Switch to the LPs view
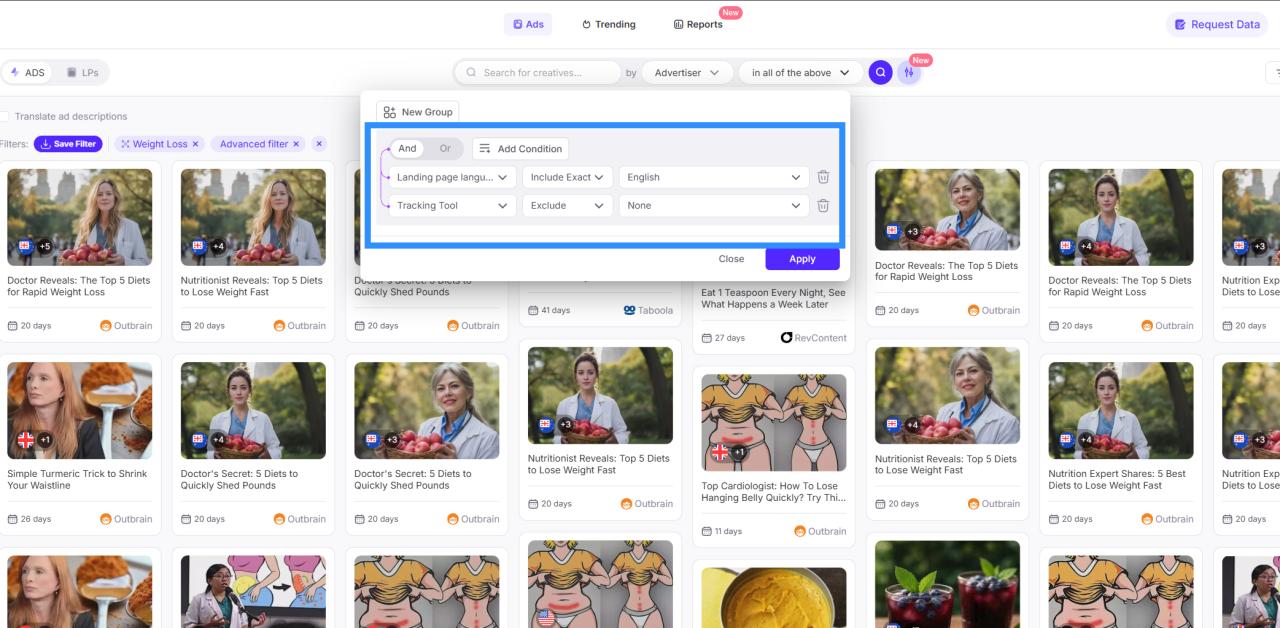The width and height of the screenshot is (1280, 628). point(82,73)
